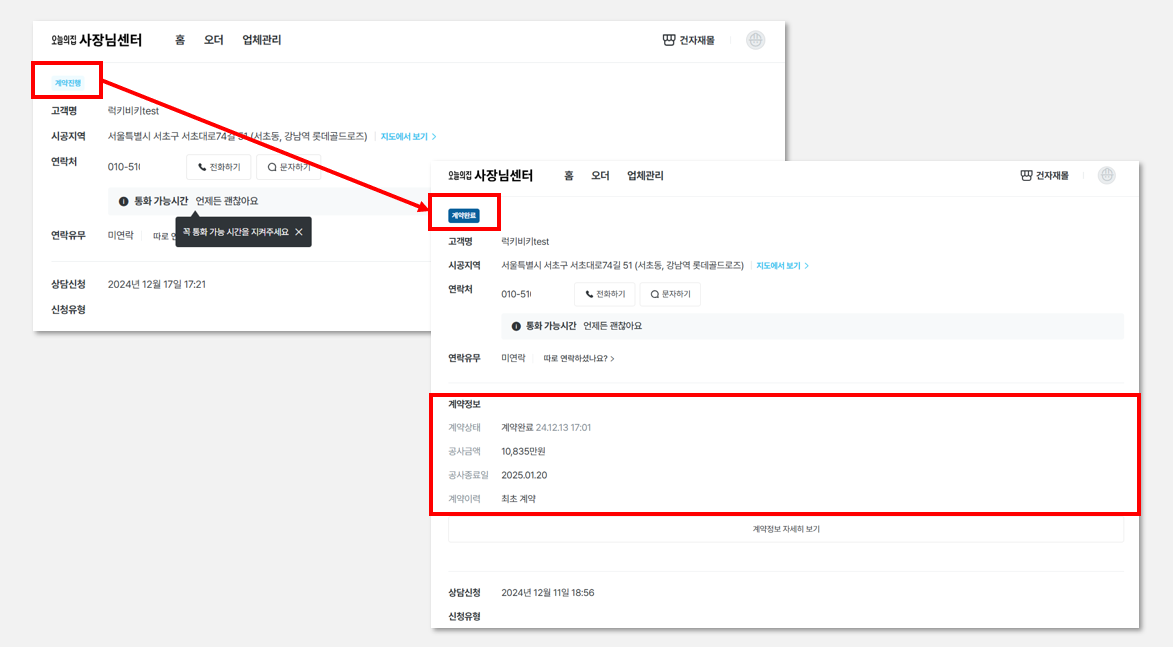This screenshot has width=1173, height=647.
Task: Open 업체관리 menu in the back window
Action: pos(262,40)
